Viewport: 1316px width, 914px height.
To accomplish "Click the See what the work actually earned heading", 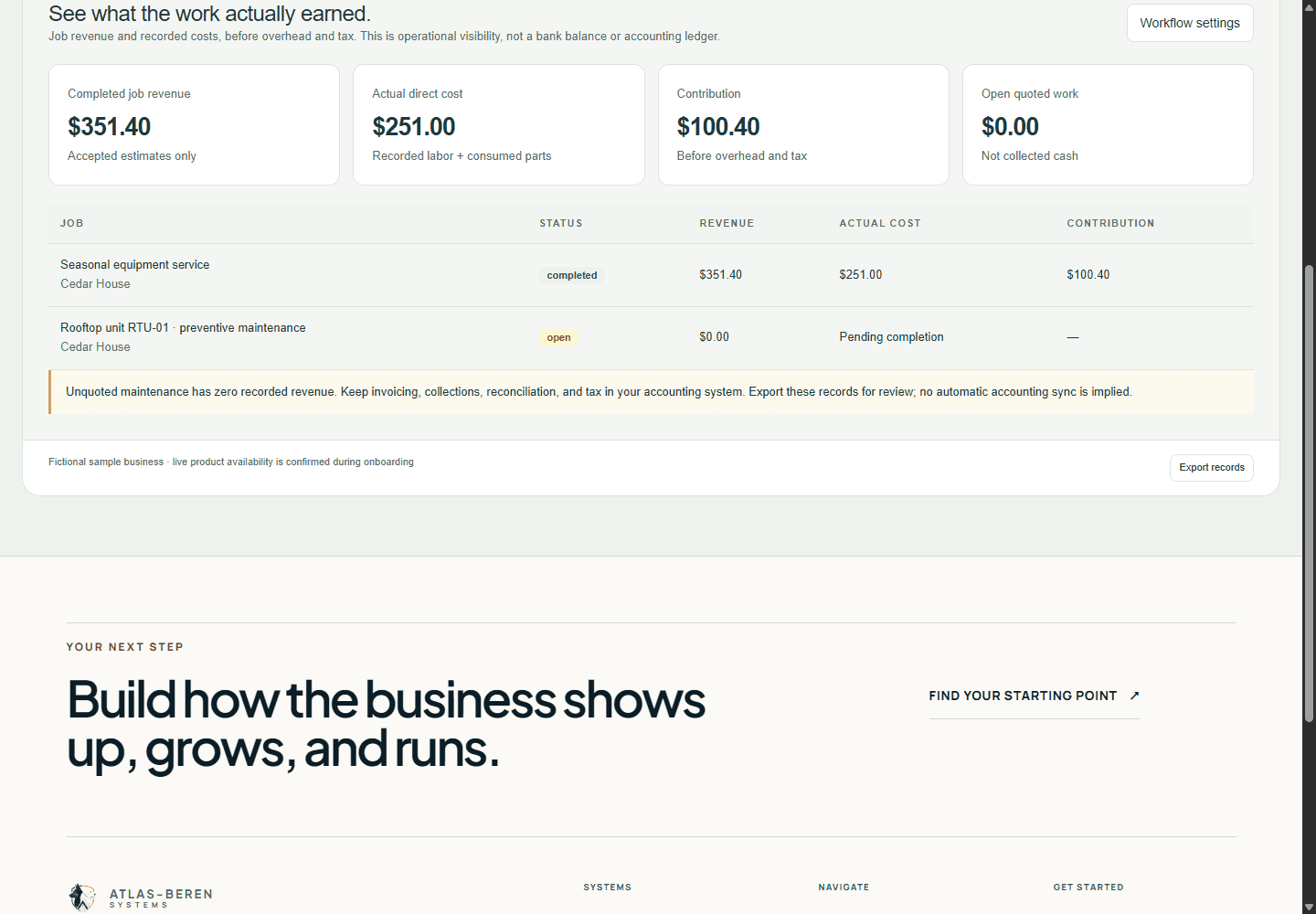I will point(209,14).
